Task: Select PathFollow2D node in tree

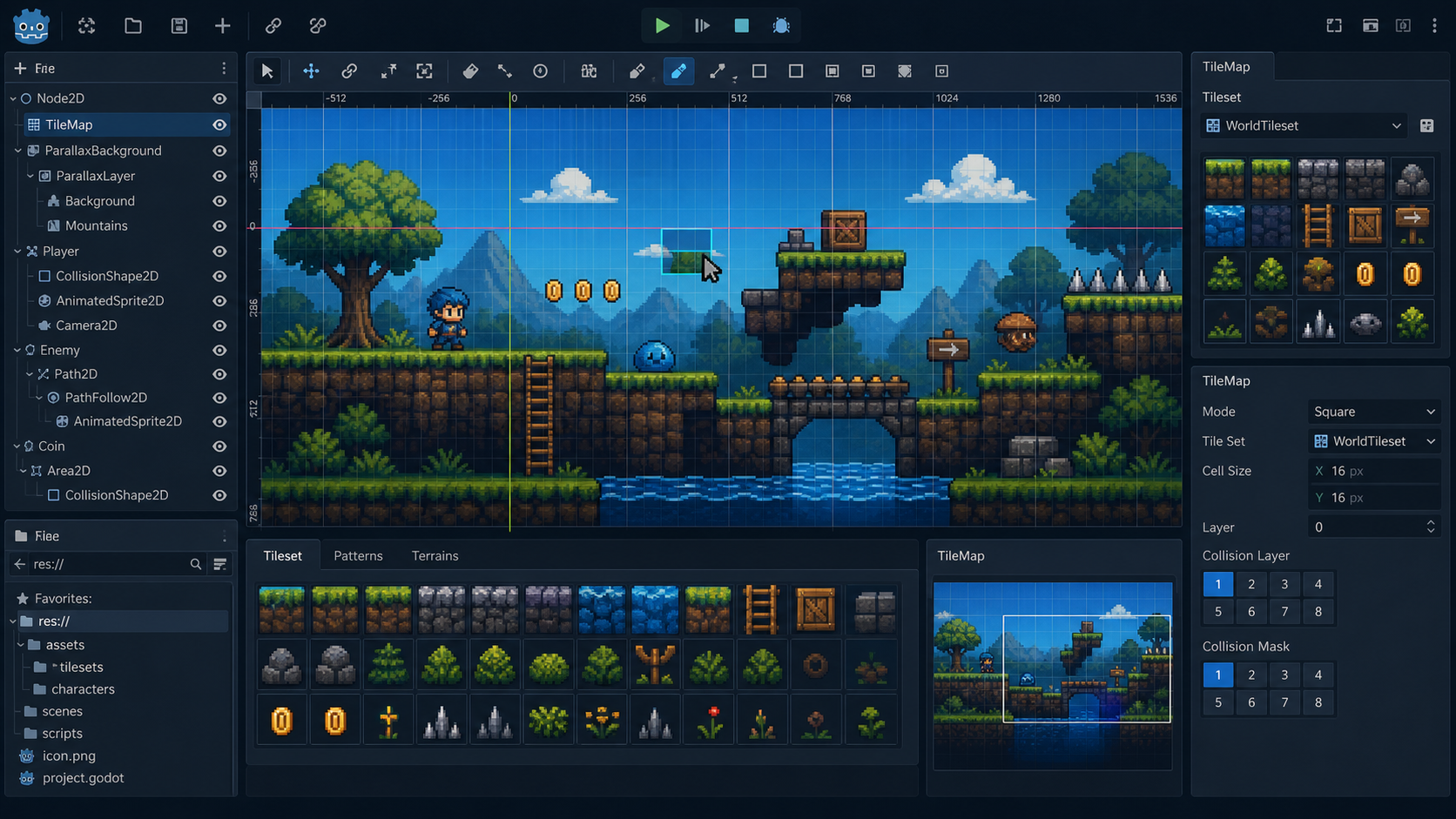Action: tap(105, 398)
